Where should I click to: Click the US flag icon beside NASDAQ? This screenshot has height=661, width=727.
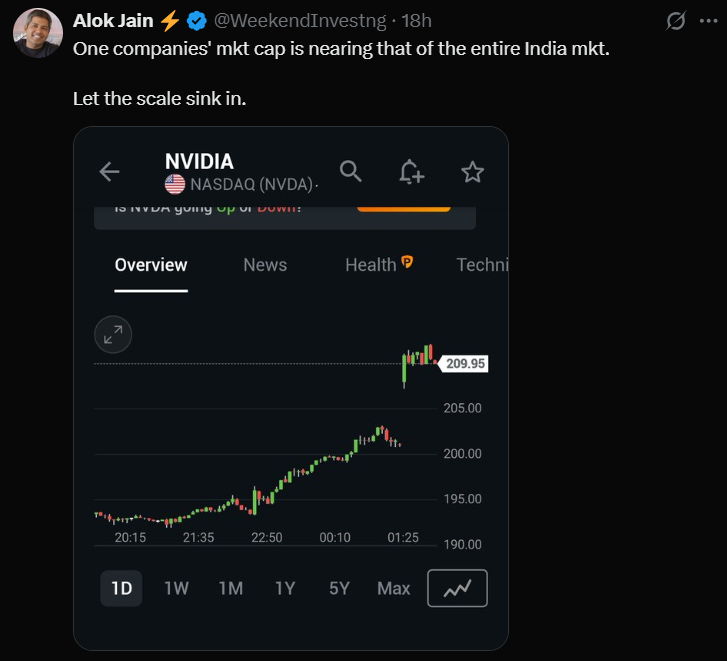click(175, 184)
